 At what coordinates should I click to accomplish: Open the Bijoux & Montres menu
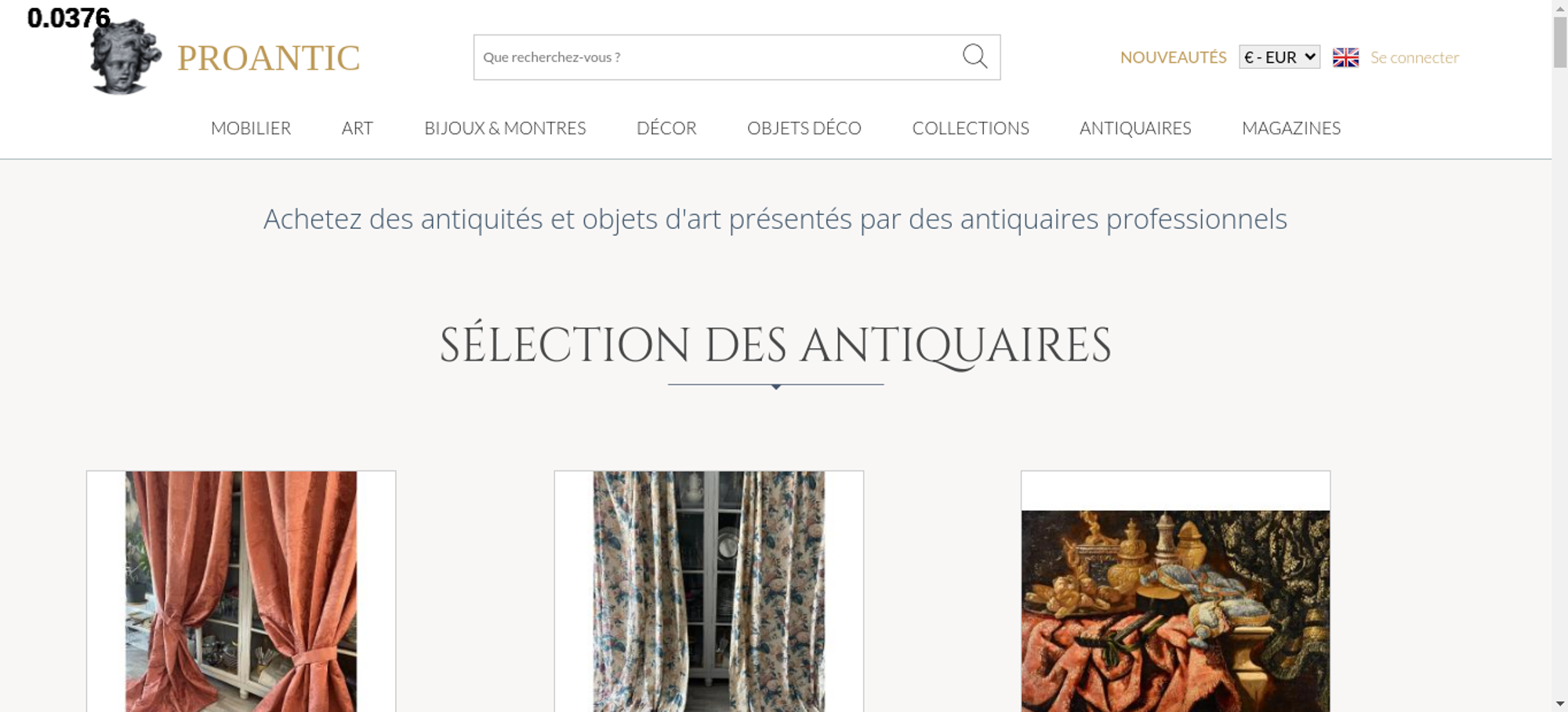pyautogui.click(x=505, y=128)
